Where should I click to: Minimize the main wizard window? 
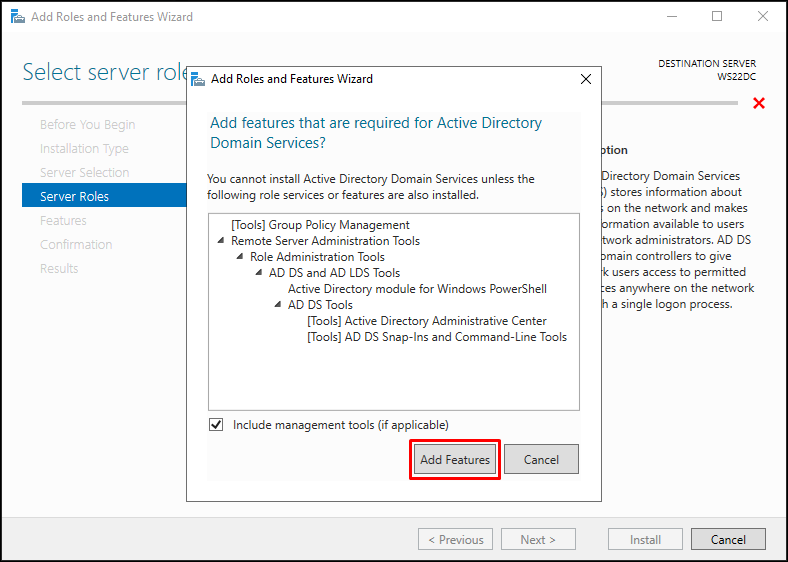[x=672, y=17]
